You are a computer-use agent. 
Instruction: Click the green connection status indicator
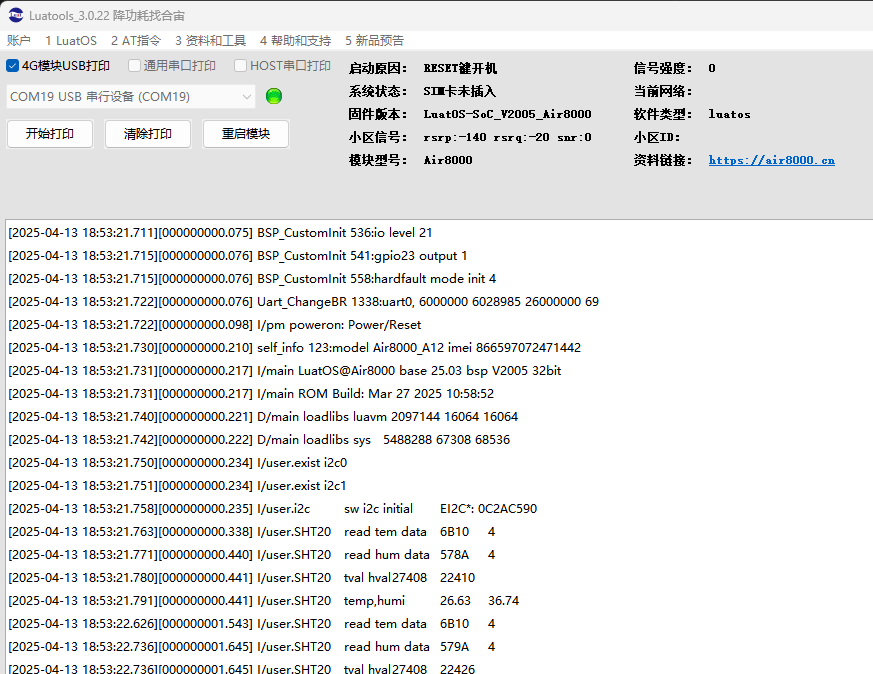pyautogui.click(x=274, y=96)
